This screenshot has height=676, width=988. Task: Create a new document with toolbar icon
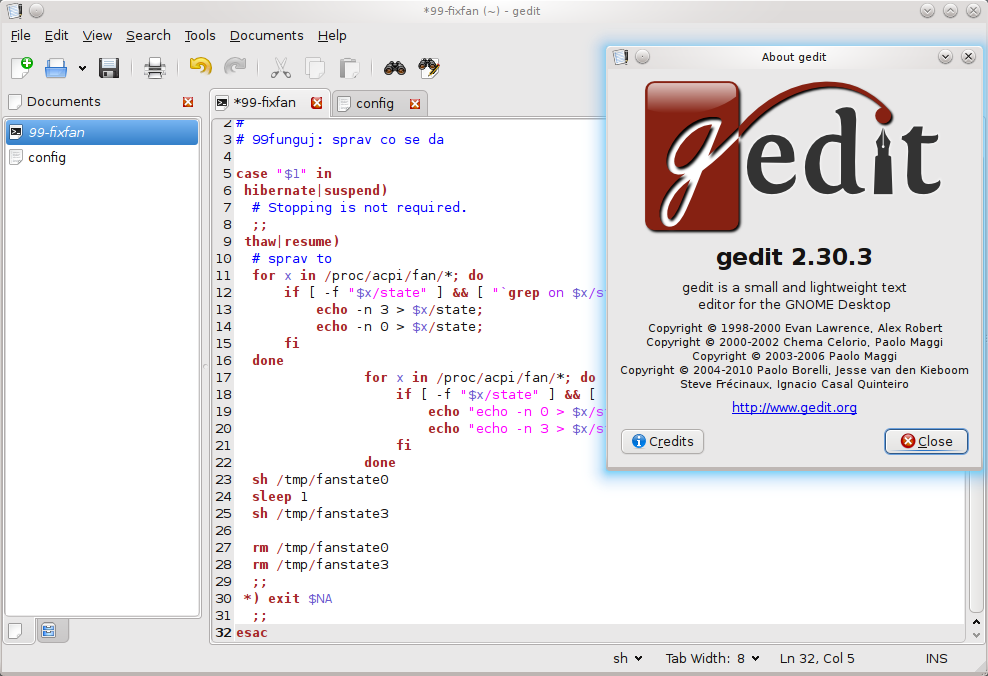click(22, 67)
